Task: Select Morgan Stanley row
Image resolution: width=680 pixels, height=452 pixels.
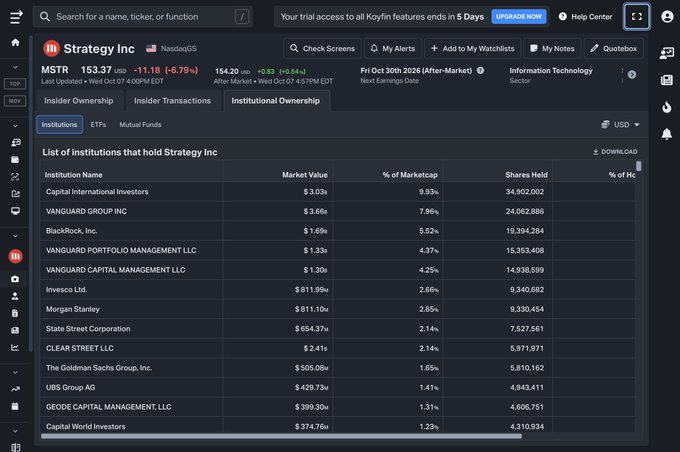Action: coord(338,309)
